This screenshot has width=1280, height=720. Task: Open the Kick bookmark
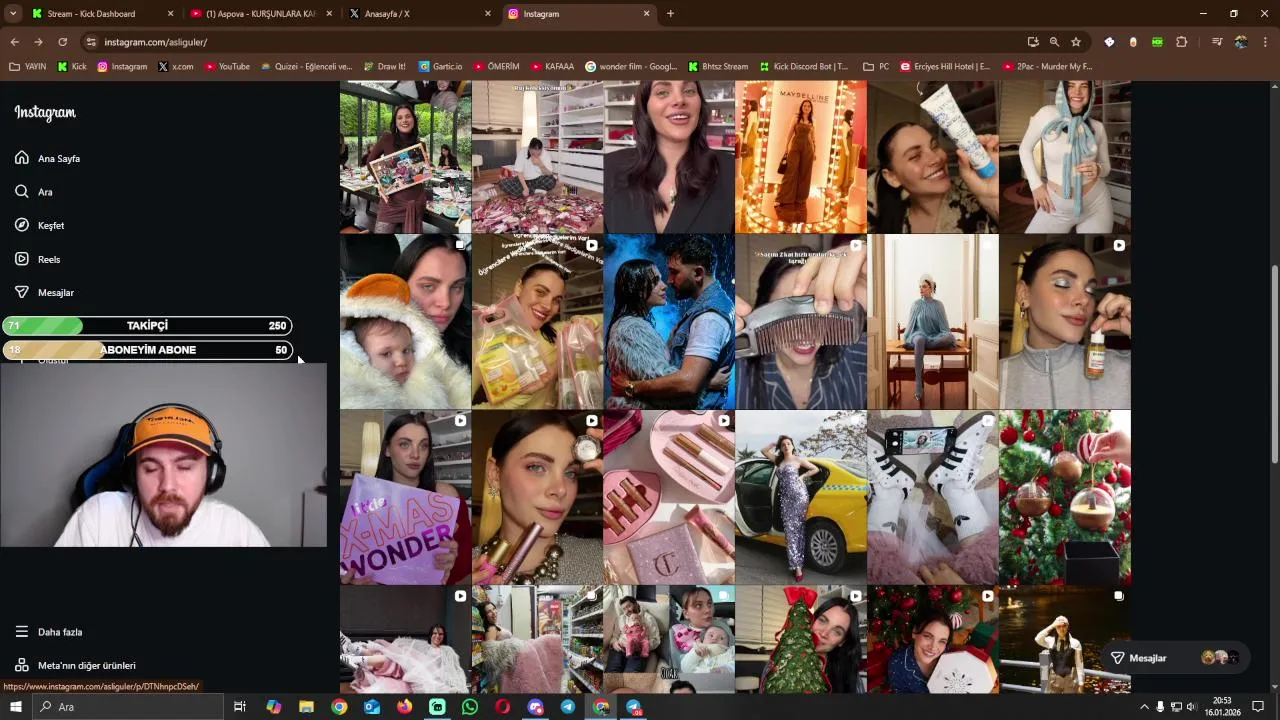[x=72, y=67]
